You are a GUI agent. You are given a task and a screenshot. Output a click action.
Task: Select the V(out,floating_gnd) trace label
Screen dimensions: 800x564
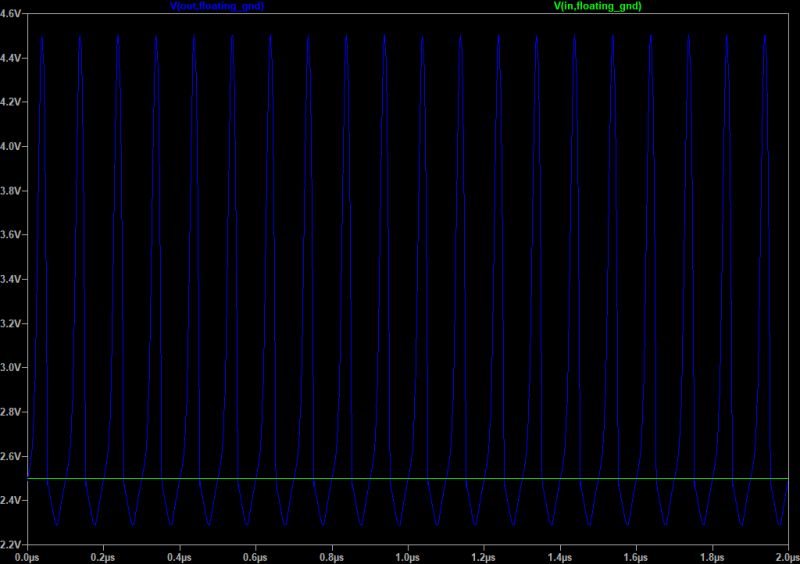click(x=217, y=6)
